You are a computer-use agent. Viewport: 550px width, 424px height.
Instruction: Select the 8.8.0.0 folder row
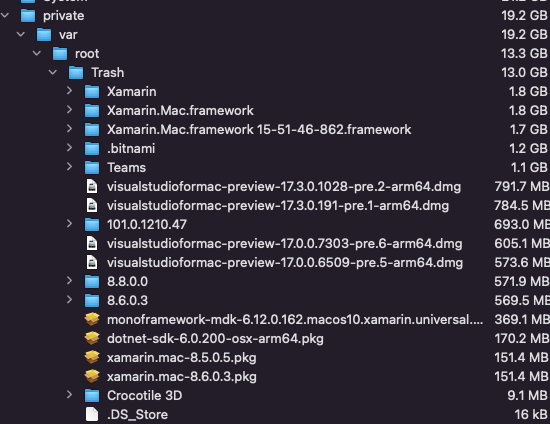pyautogui.click(x=275, y=281)
